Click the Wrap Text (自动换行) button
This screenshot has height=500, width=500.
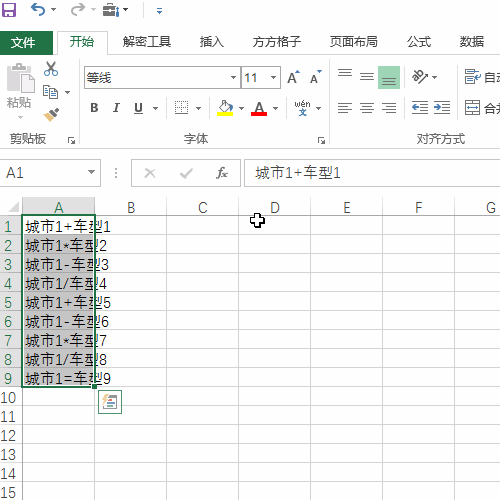coord(482,77)
